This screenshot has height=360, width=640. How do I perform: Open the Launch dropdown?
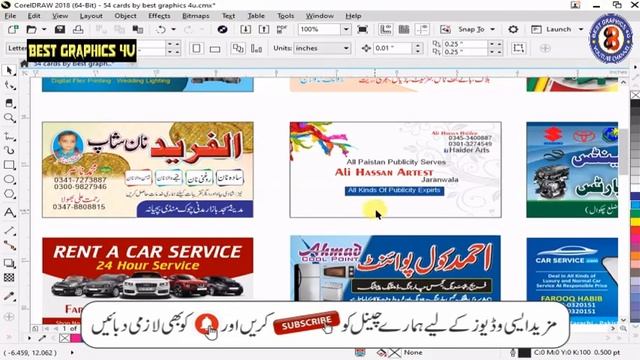(580, 29)
